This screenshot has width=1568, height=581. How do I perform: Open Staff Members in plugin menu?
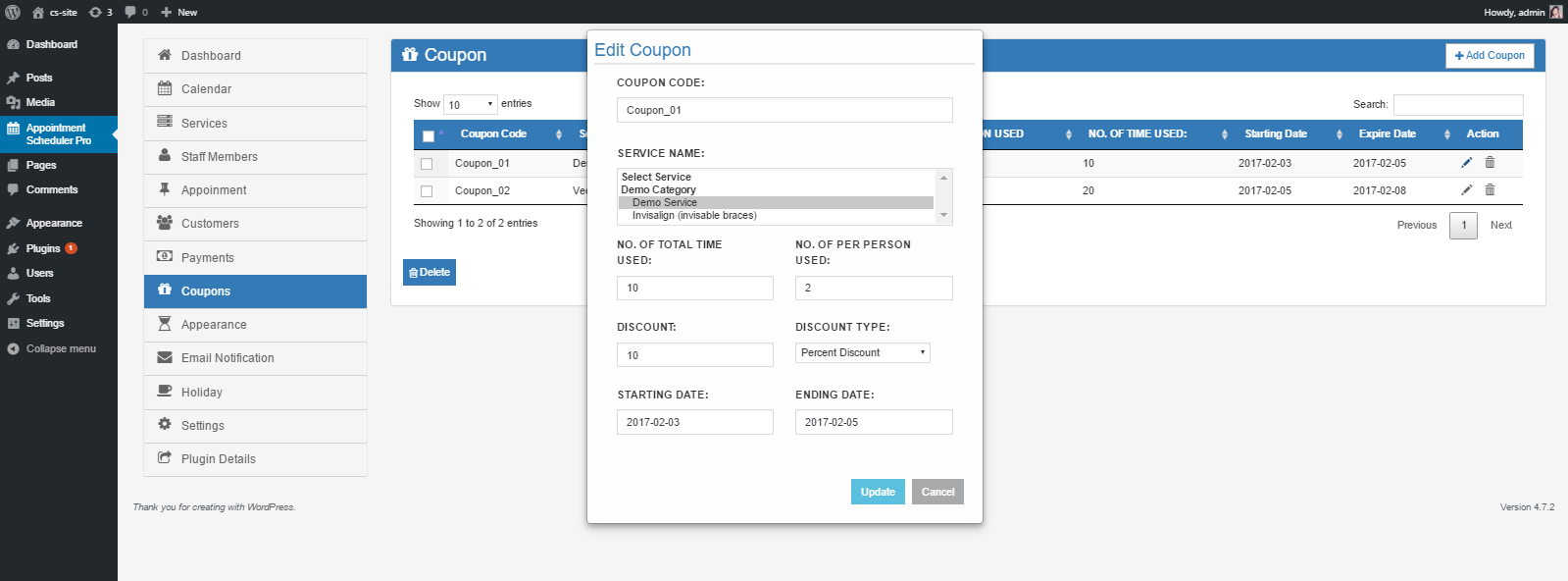[x=219, y=157]
